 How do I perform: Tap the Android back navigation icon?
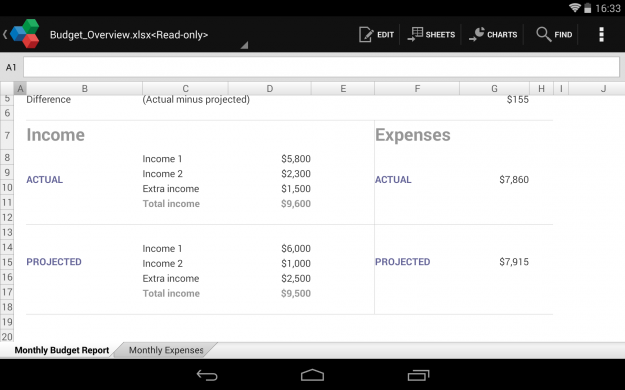tap(207, 375)
